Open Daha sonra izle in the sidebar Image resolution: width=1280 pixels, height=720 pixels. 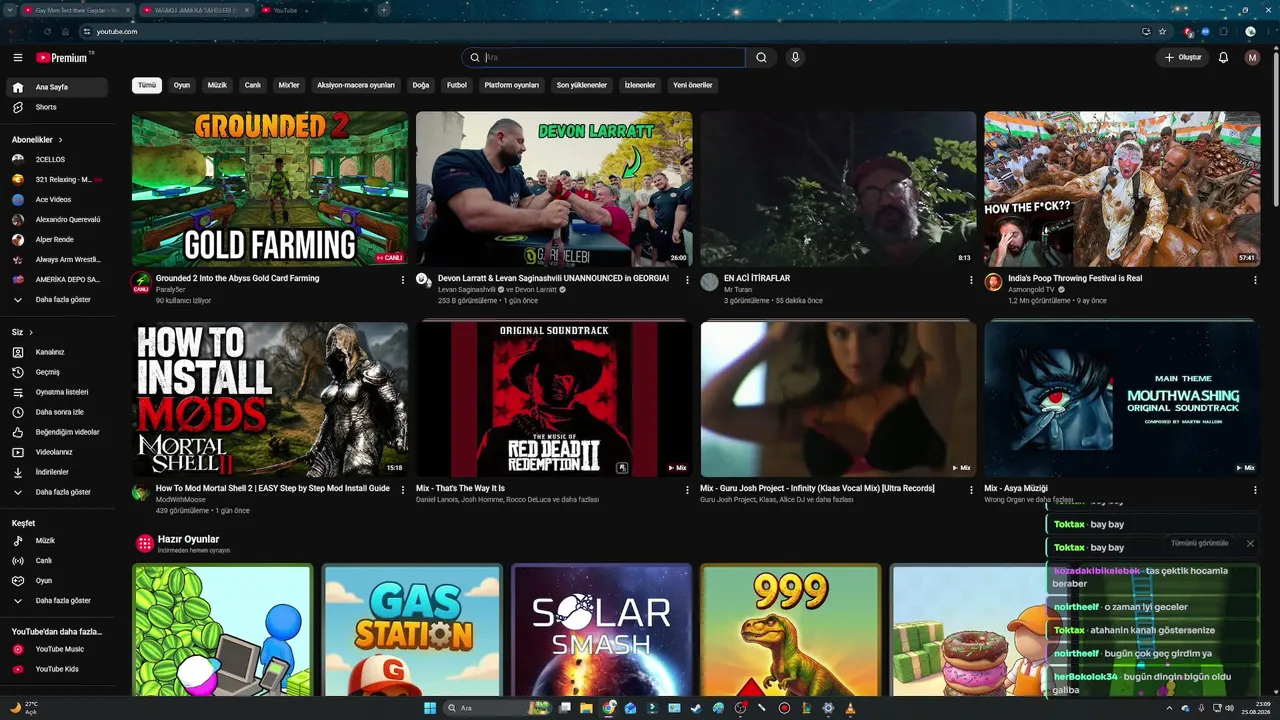[x=59, y=412]
